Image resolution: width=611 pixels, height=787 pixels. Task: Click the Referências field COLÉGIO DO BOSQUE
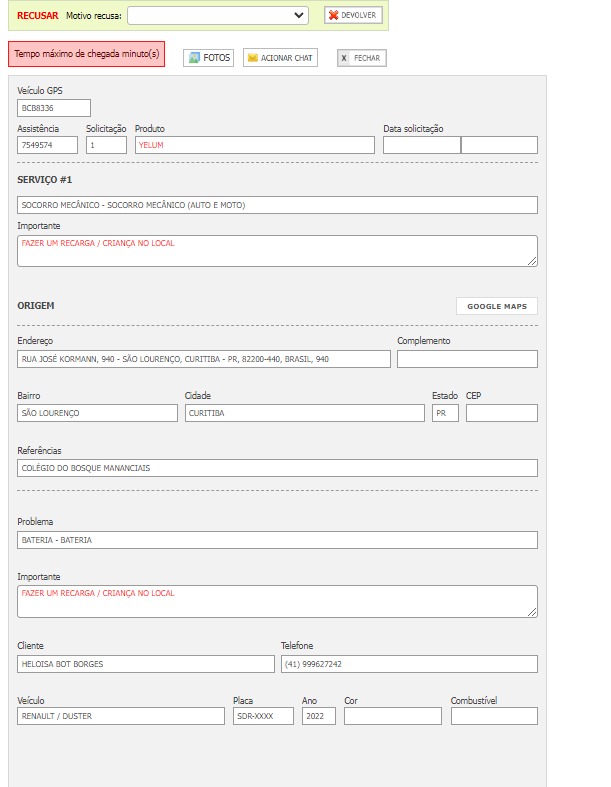(x=277, y=468)
